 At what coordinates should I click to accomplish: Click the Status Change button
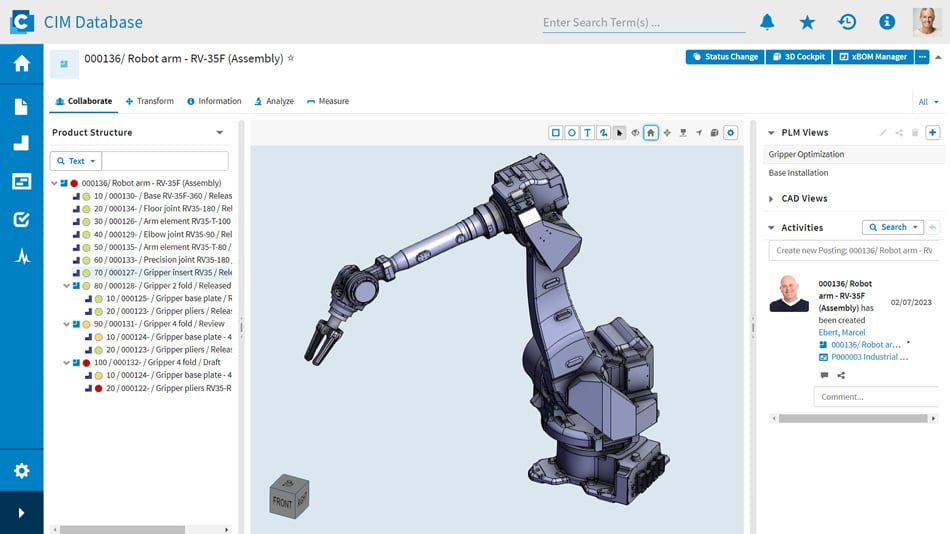point(724,57)
